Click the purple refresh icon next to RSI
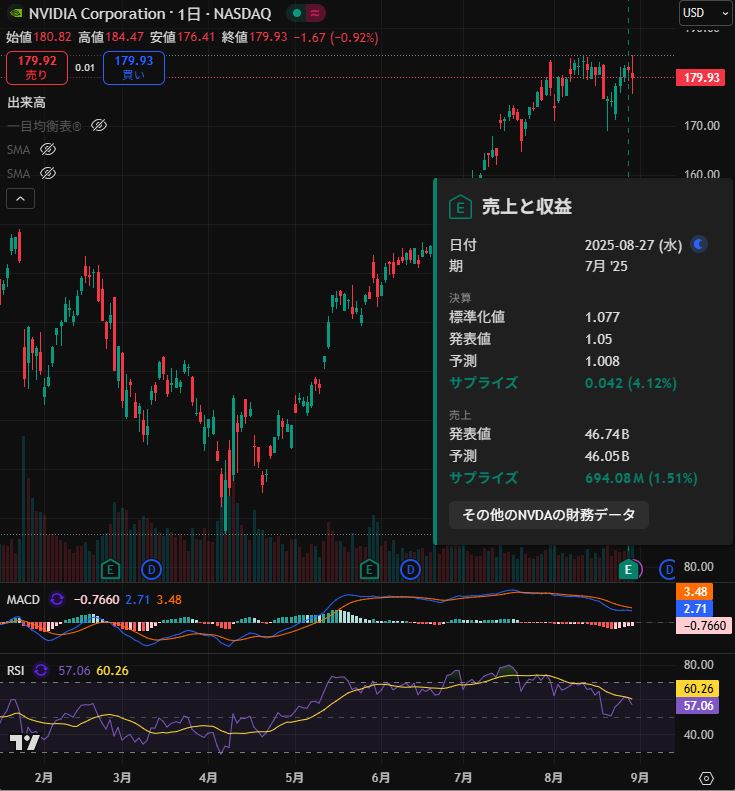This screenshot has width=735, height=791. [41, 670]
